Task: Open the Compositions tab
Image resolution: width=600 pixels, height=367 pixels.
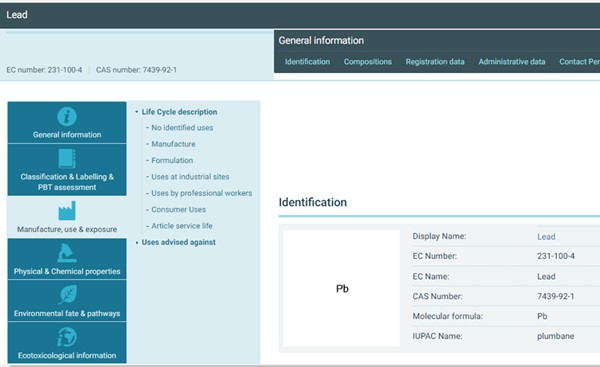Action: coord(367,62)
